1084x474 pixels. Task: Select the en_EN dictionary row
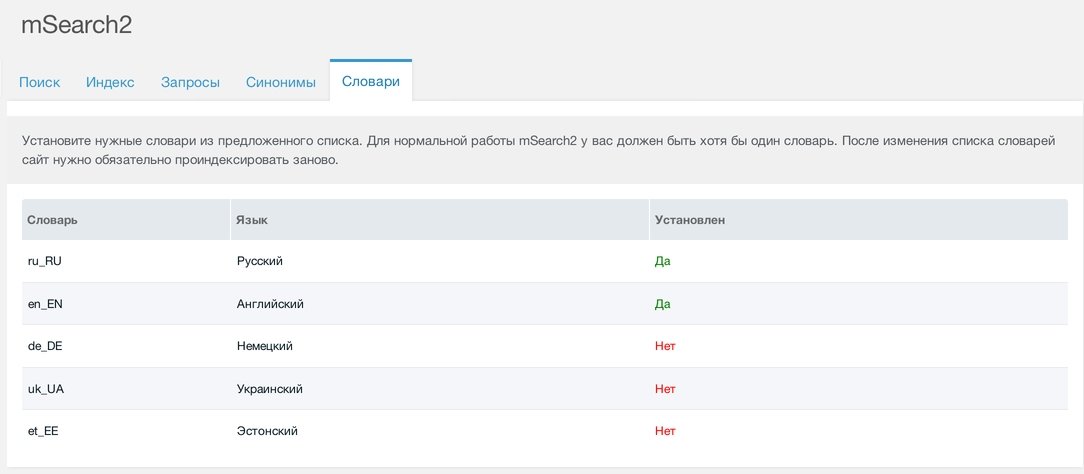click(x=545, y=304)
